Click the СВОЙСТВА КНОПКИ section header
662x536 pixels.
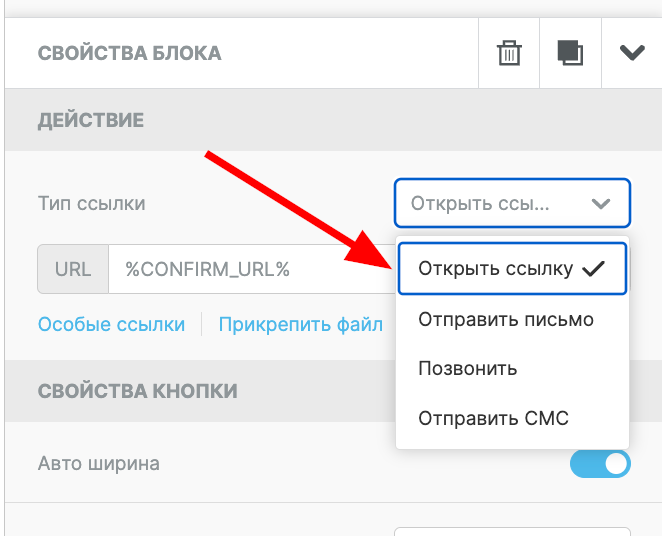[138, 390]
